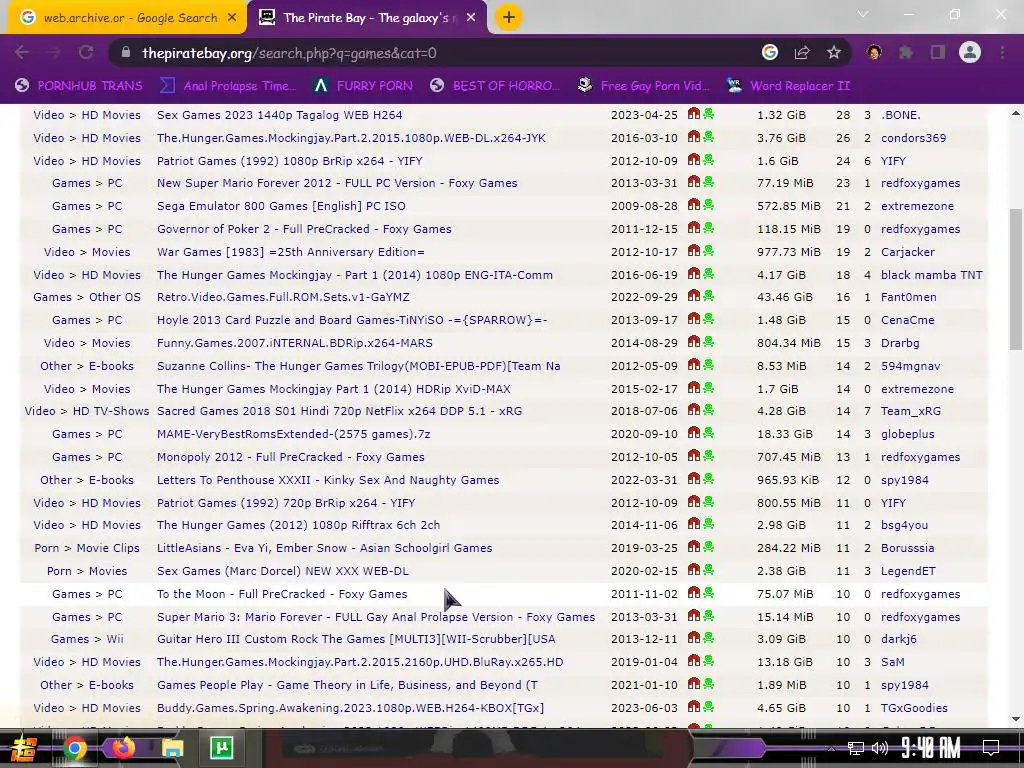
Task: Go back using the browser back arrow
Action: click(22, 53)
